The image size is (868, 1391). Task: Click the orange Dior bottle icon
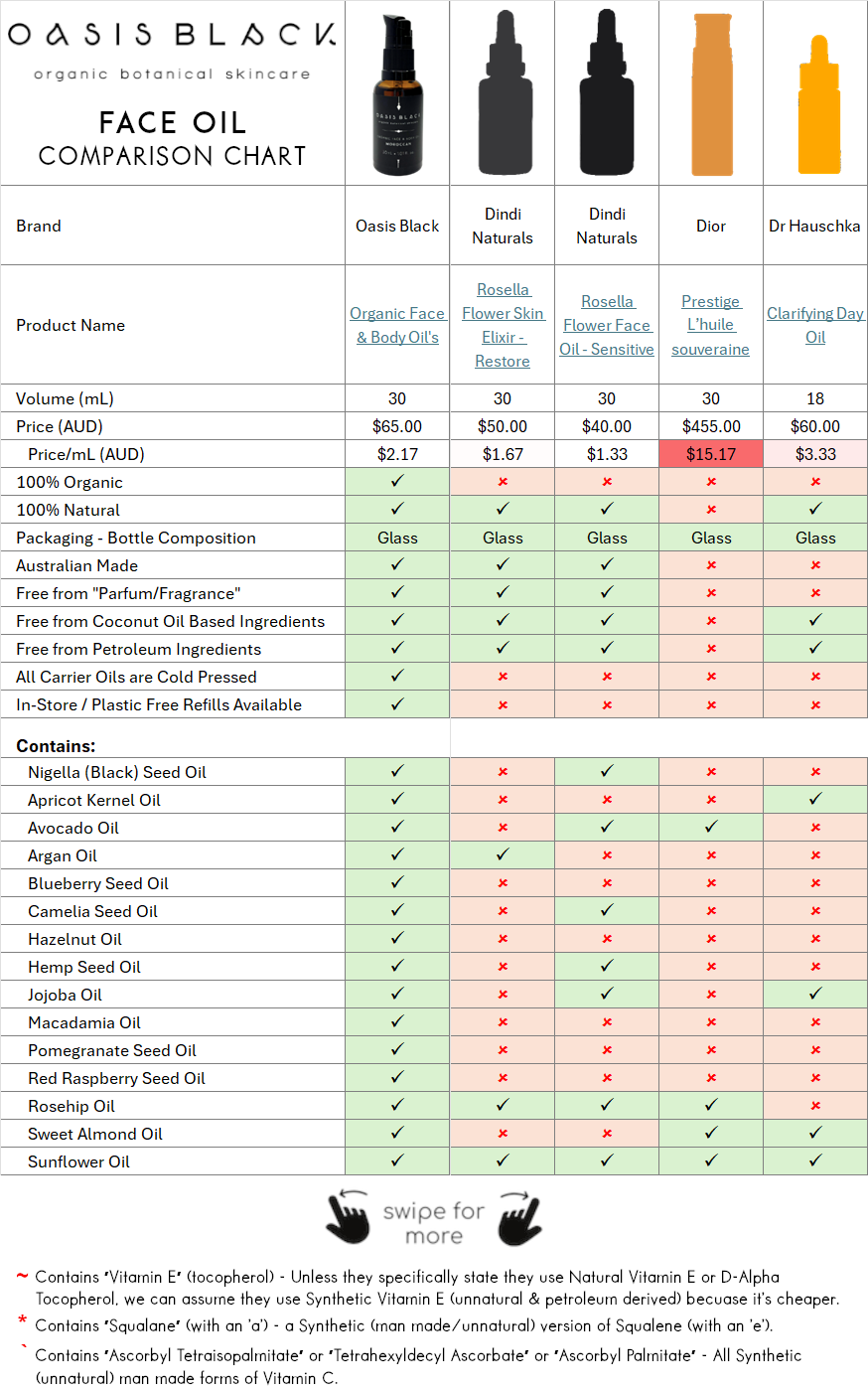[x=711, y=94]
